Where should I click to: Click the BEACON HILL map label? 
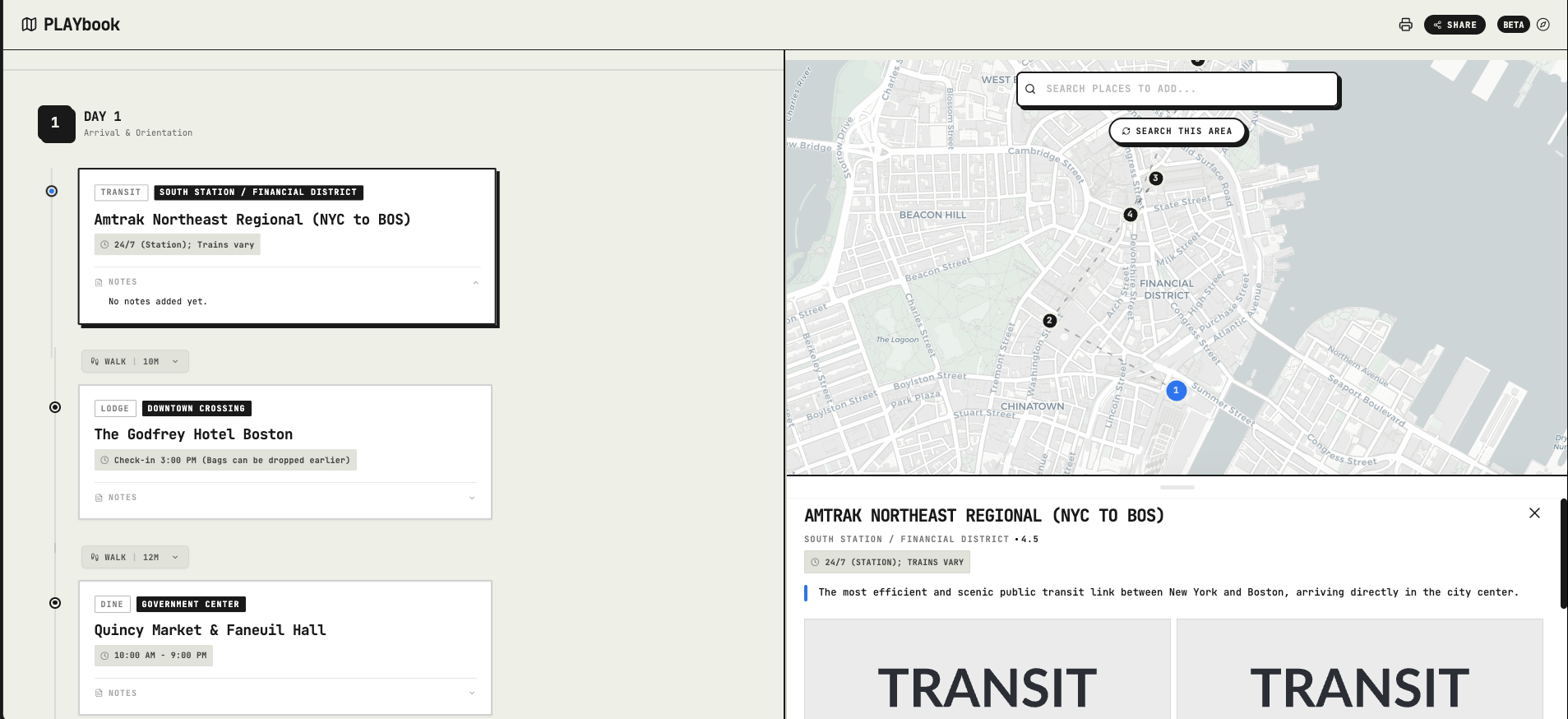click(932, 216)
